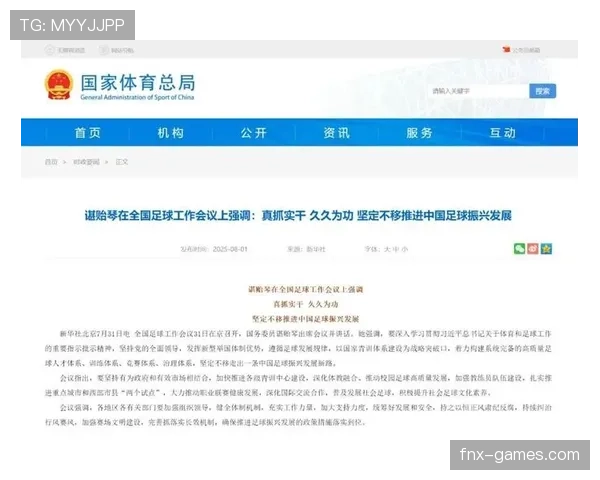Click the paragraph beginning 会议指出

[x=298, y=385]
